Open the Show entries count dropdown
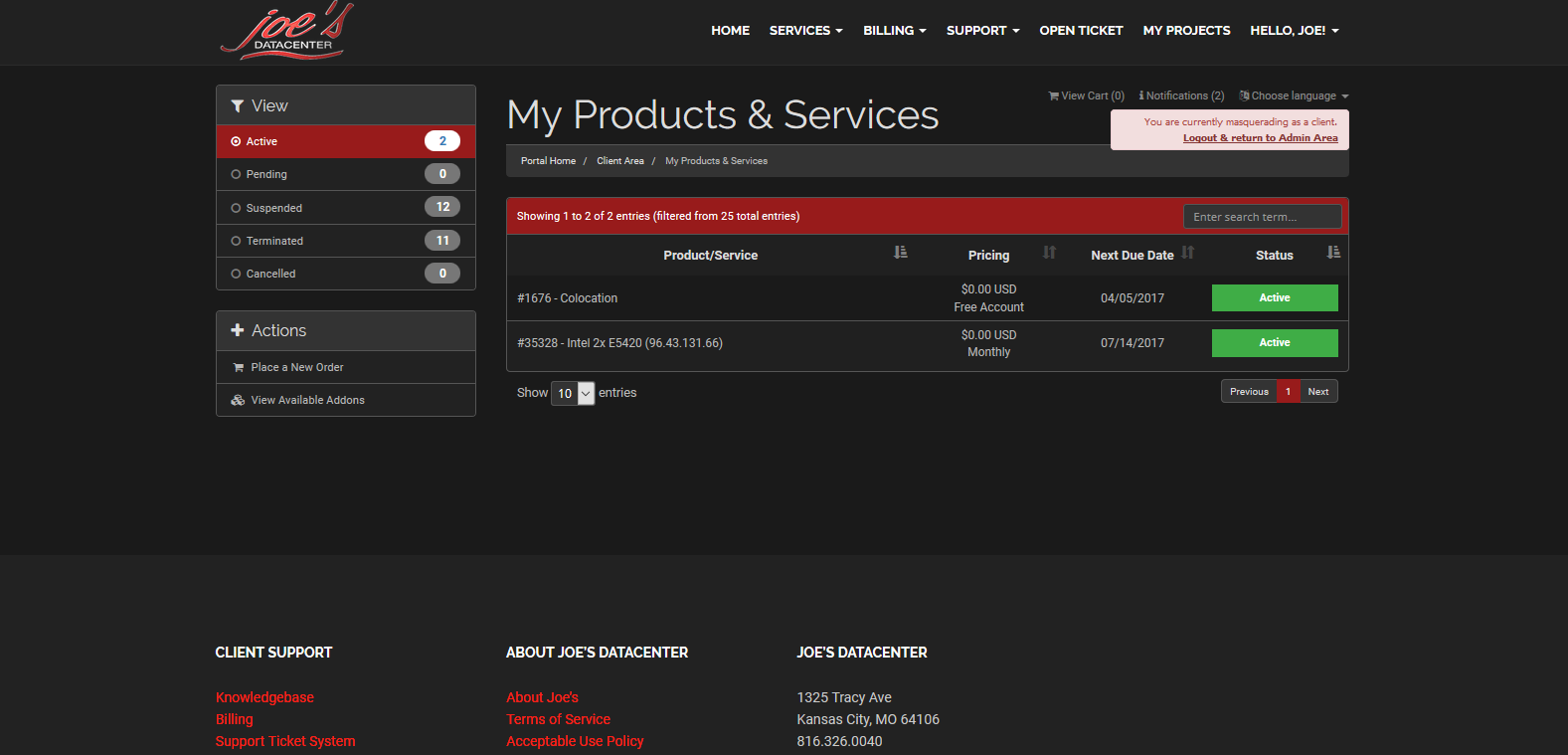Viewport: 1568px width, 755px height. coord(573,393)
